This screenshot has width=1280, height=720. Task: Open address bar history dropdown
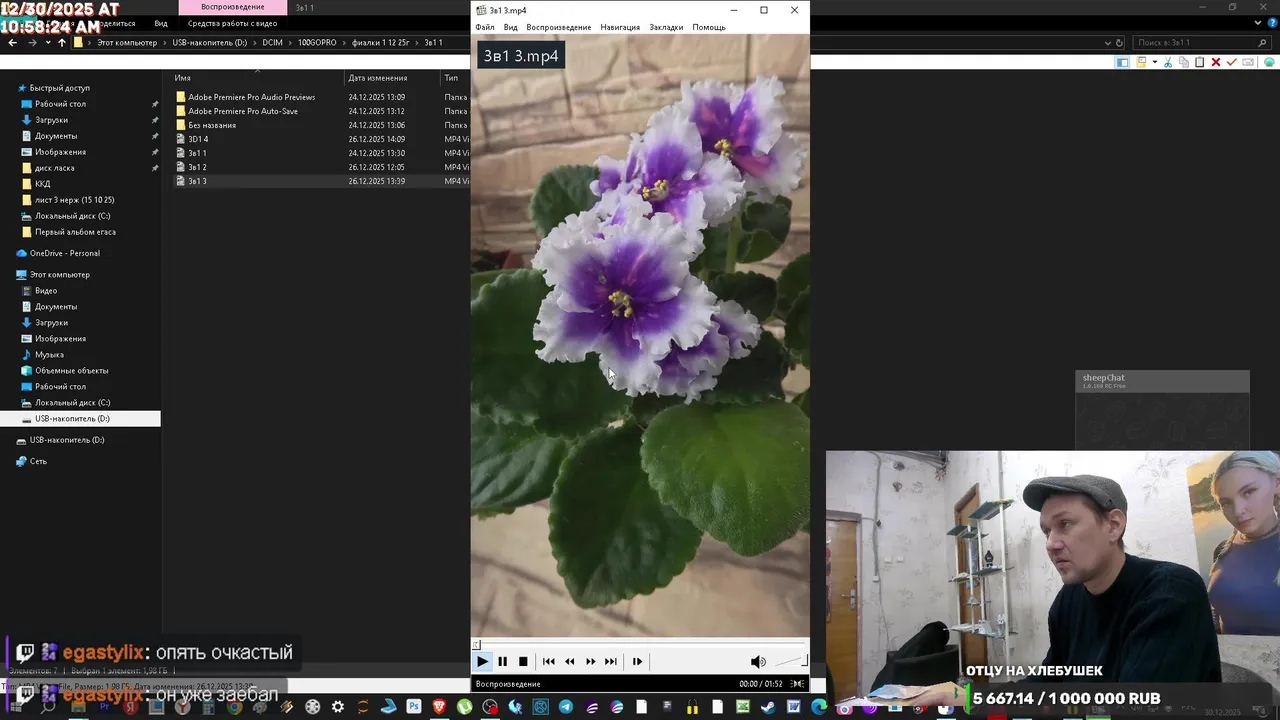click(x=1107, y=43)
